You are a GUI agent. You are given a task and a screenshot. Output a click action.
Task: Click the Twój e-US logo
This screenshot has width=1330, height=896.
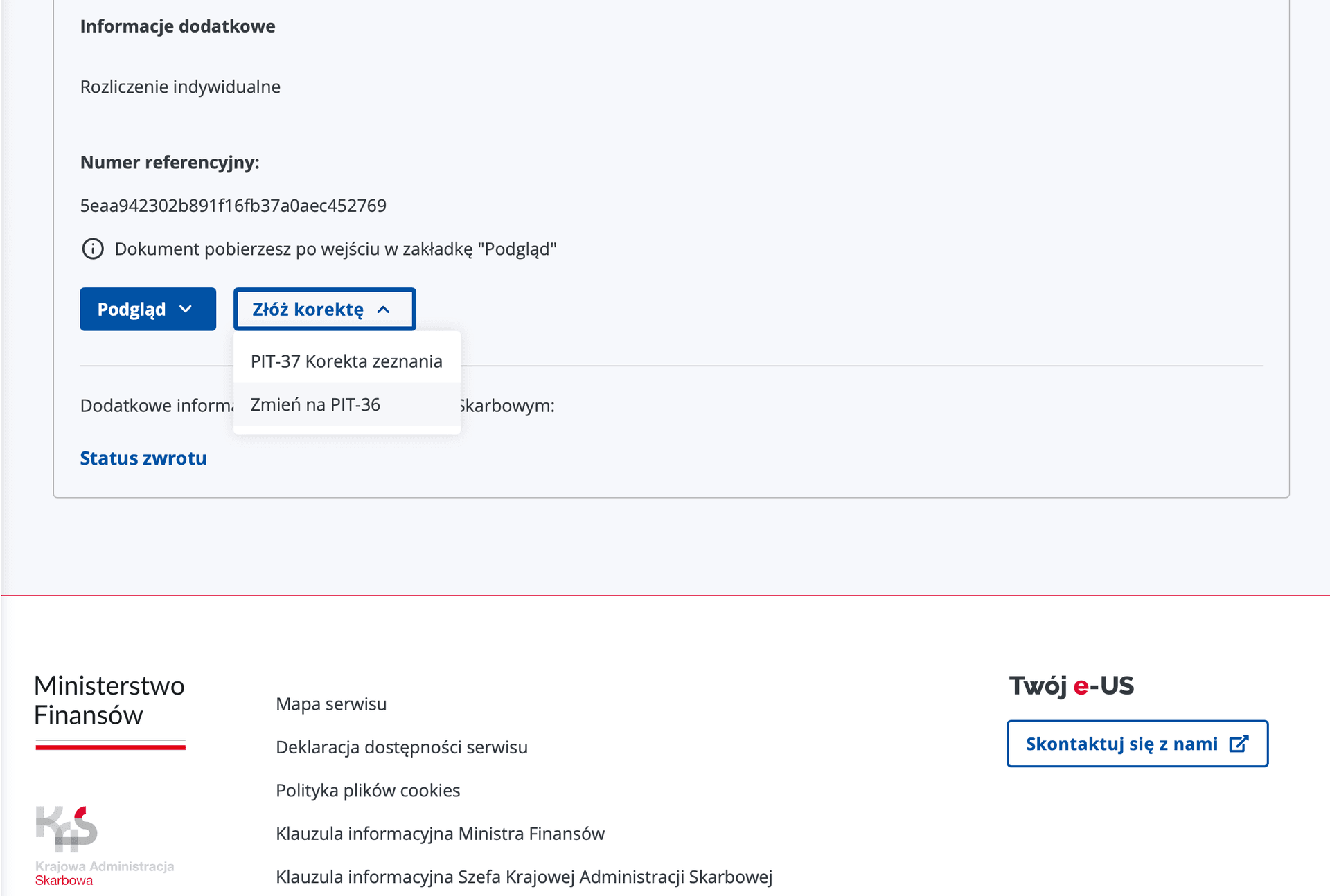(x=1072, y=686)
